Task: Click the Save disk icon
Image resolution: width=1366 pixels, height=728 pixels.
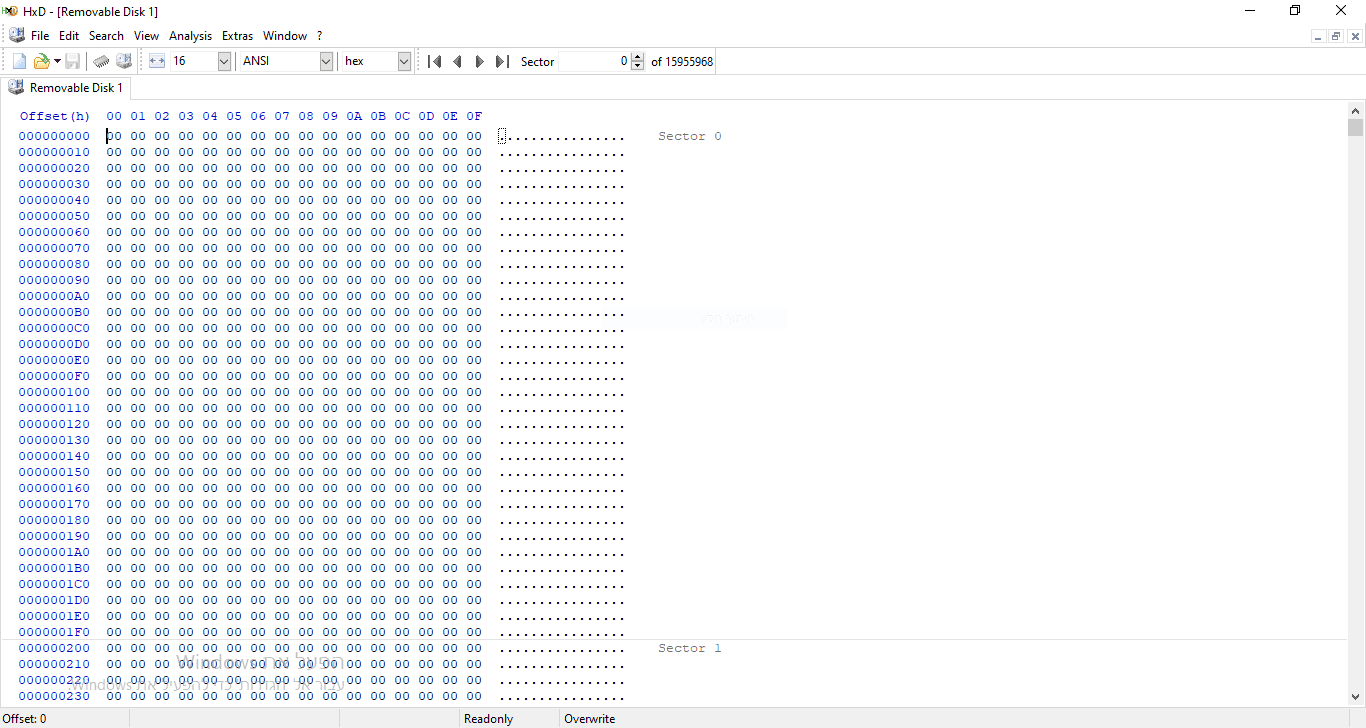Action: click(x=73, y=61)
